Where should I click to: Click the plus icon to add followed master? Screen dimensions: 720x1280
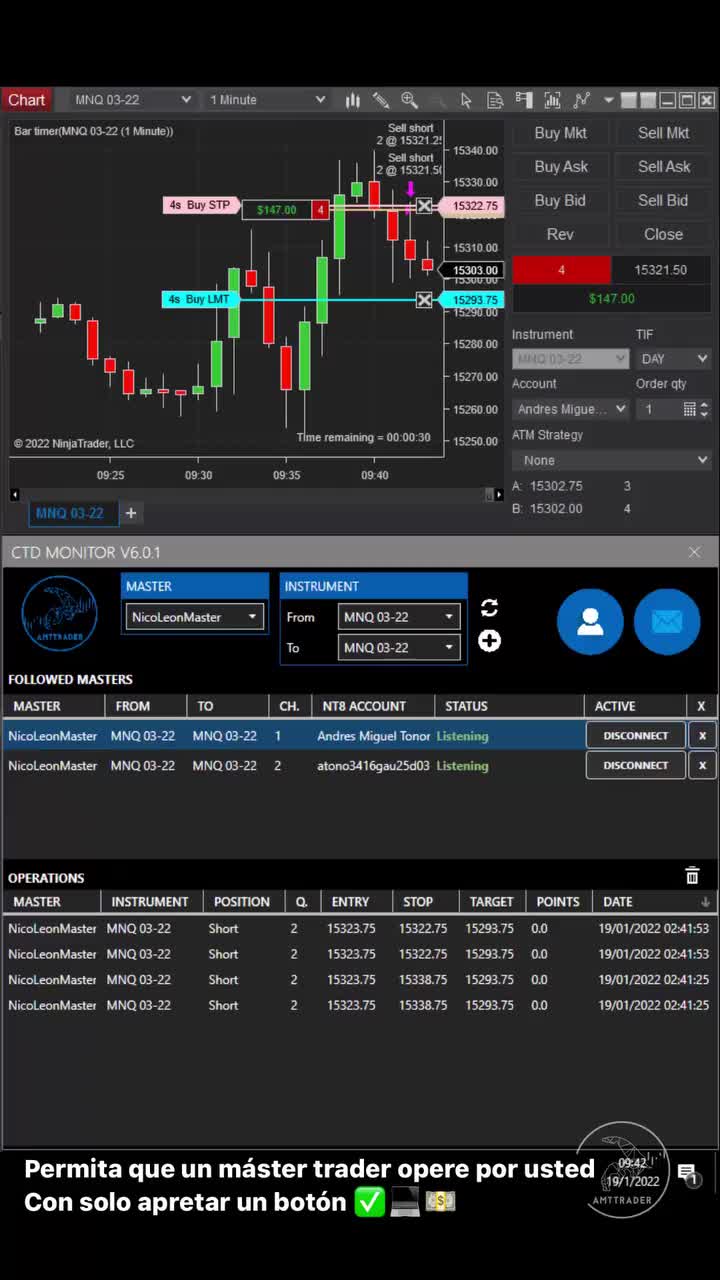(x=489, y=641)
